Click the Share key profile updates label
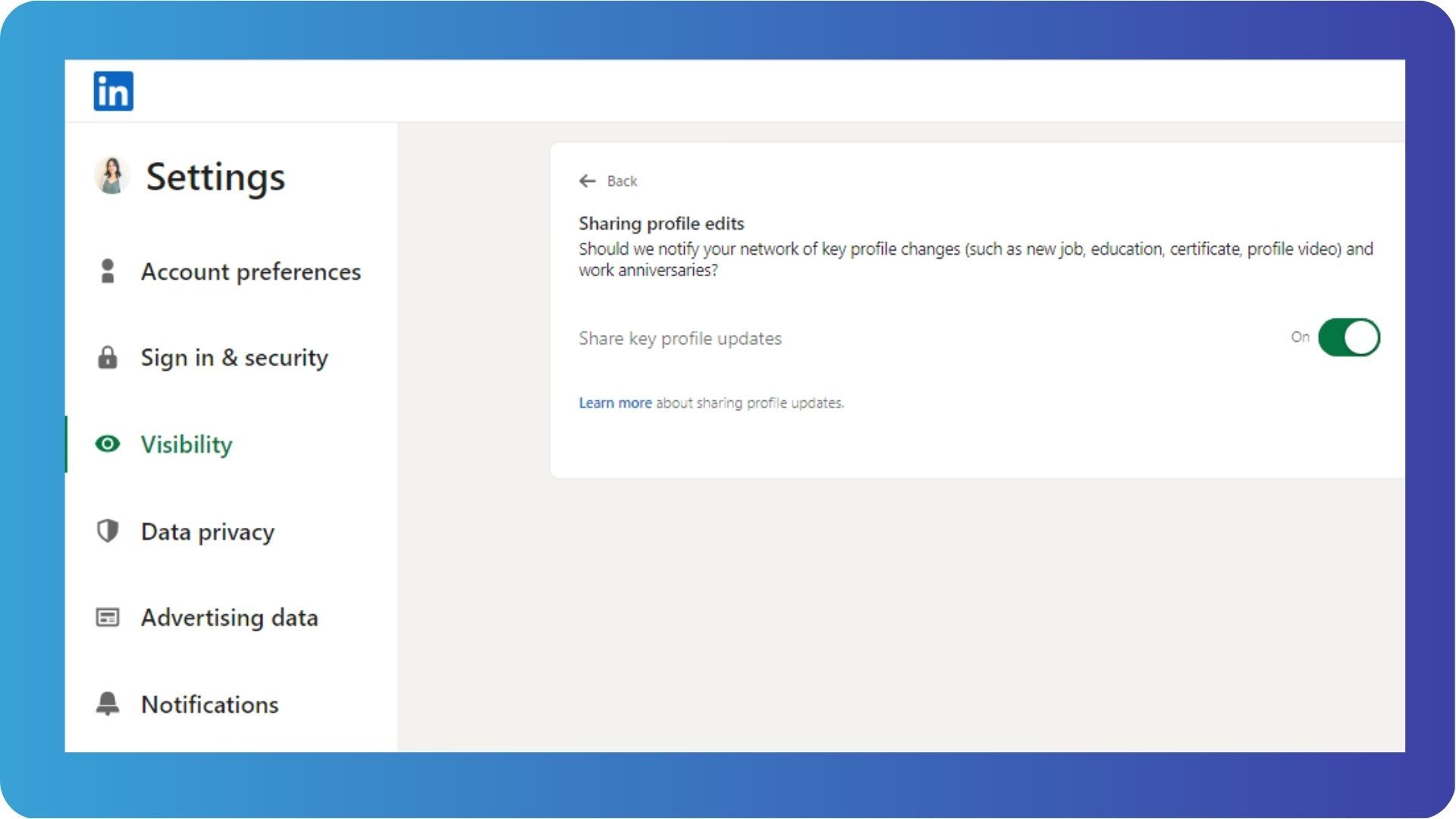 point(679,338)
